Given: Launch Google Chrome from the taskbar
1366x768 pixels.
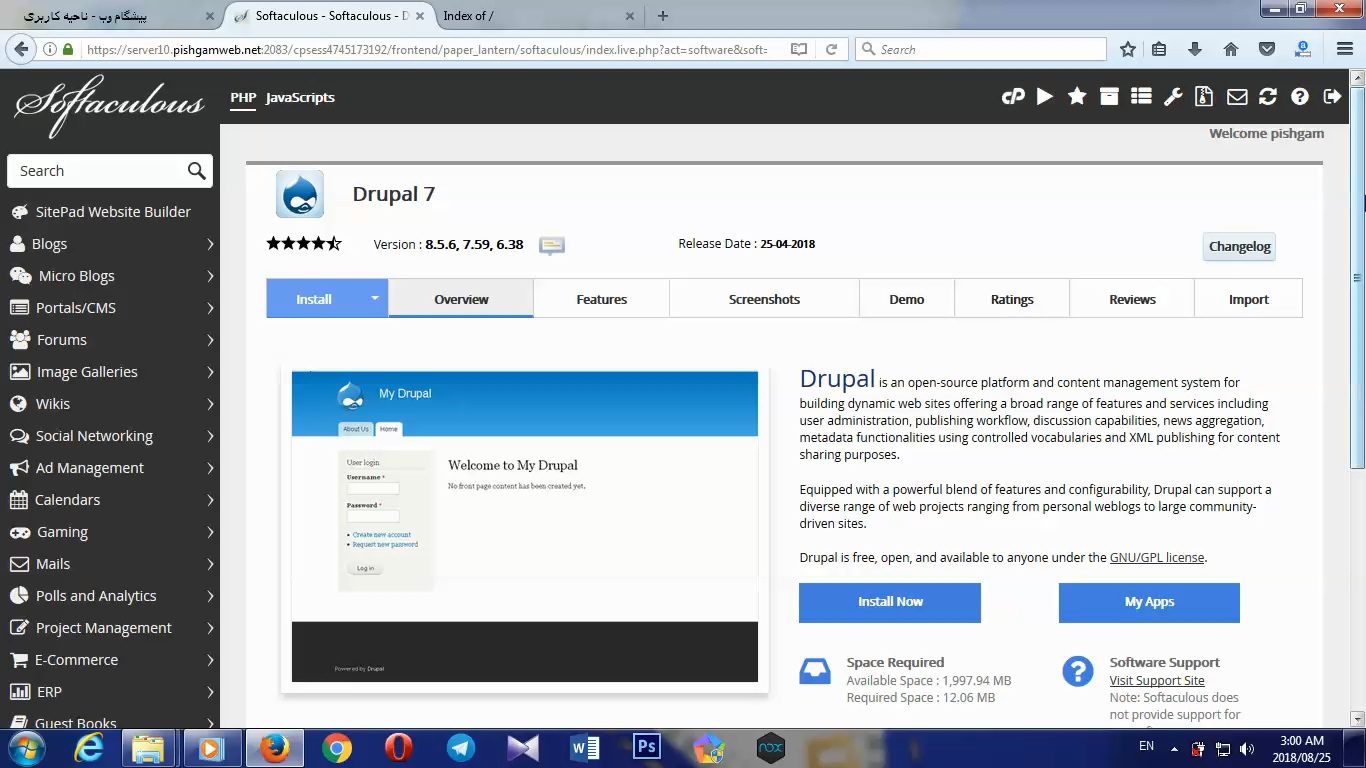Looking at the screenshot, I should (337, 748).
